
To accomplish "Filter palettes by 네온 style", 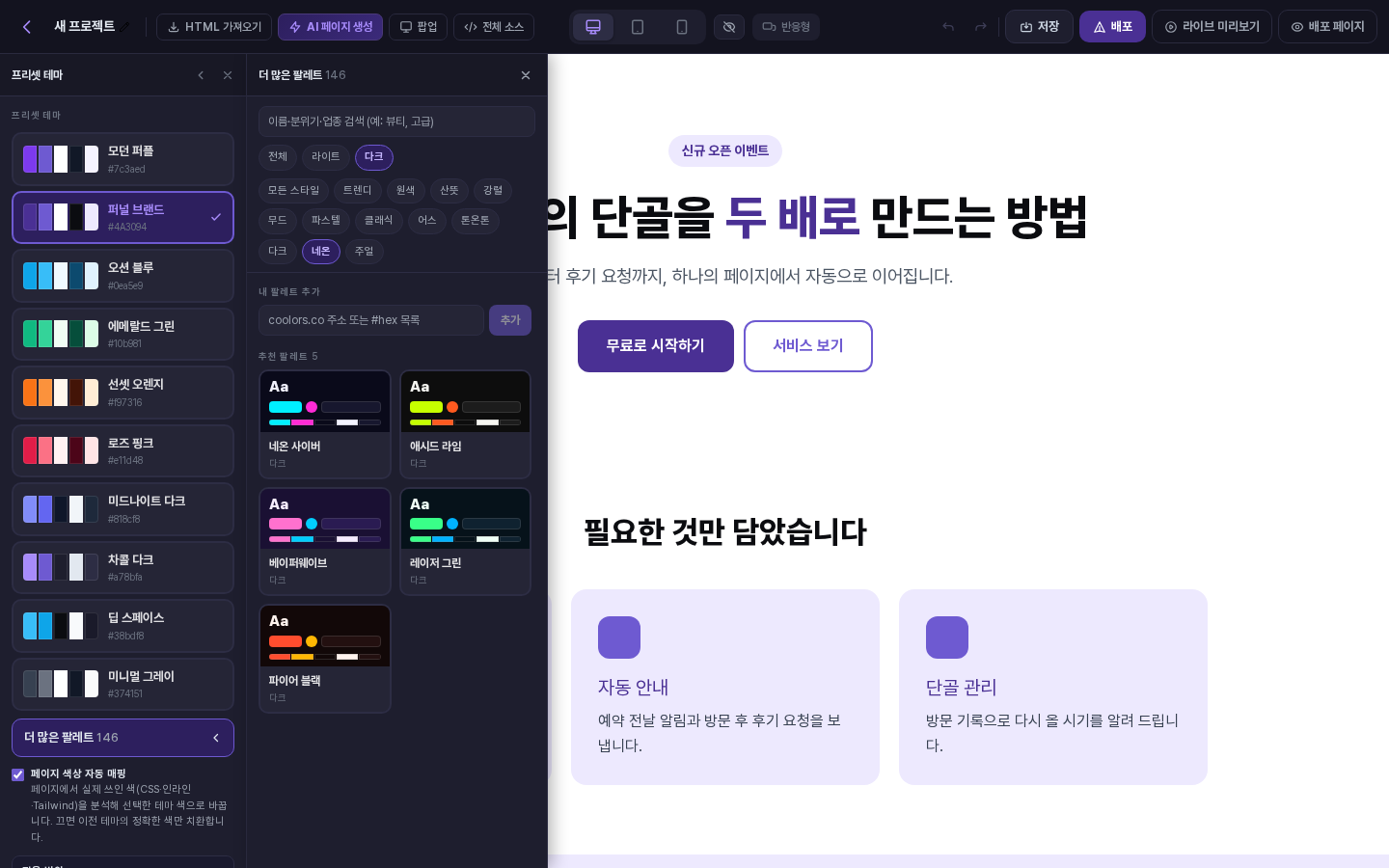I will tap(321, 252).
